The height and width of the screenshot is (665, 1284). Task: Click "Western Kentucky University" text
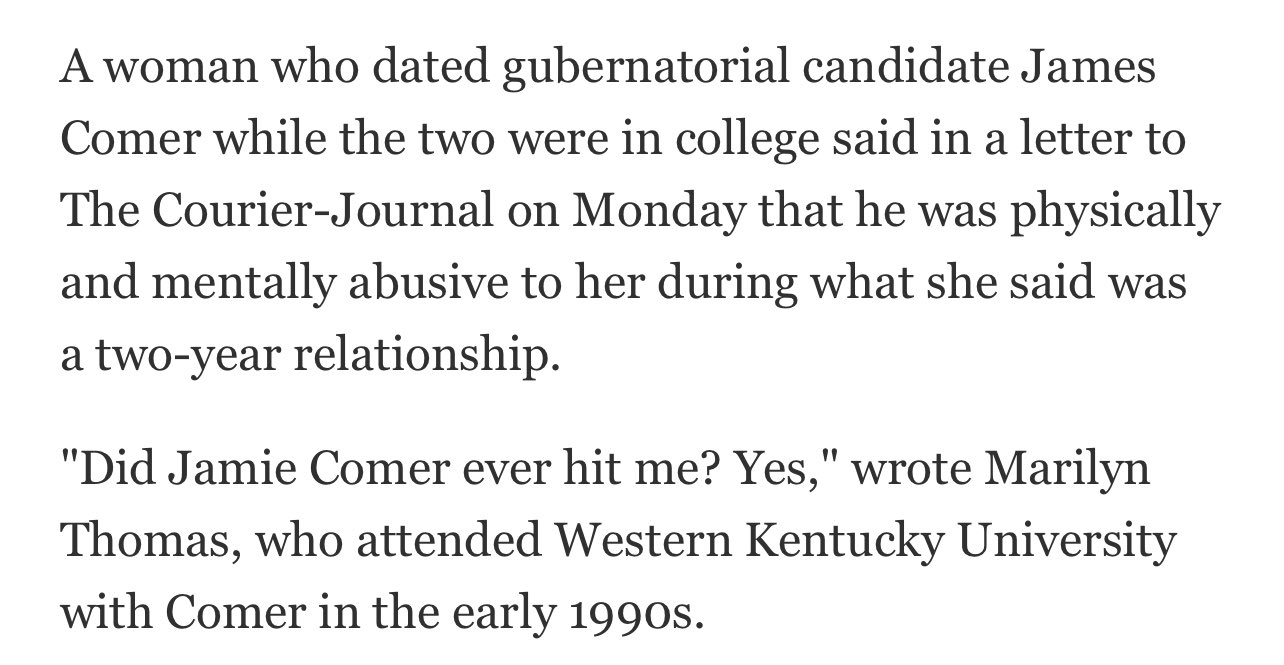pos(866,542)
